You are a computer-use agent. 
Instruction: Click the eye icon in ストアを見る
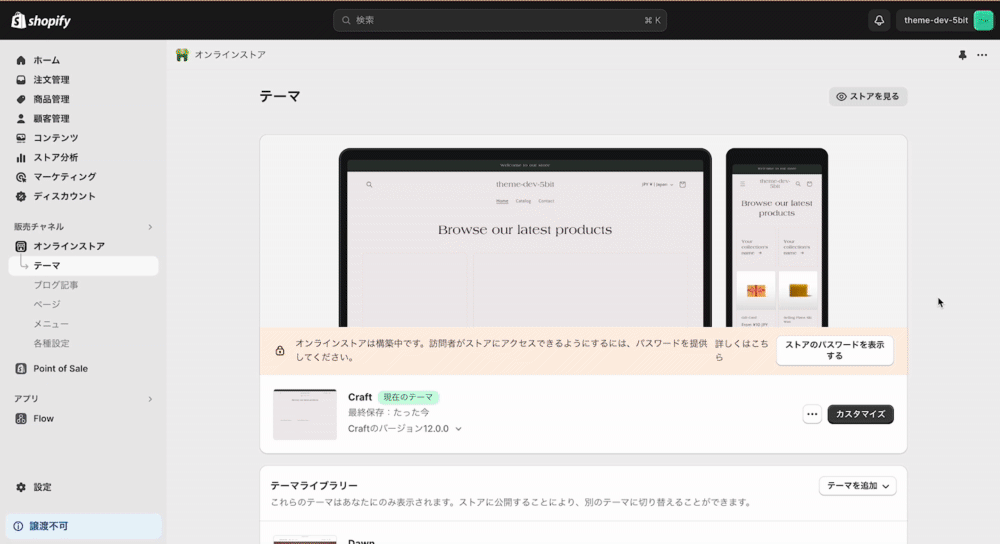pos(841,96)
